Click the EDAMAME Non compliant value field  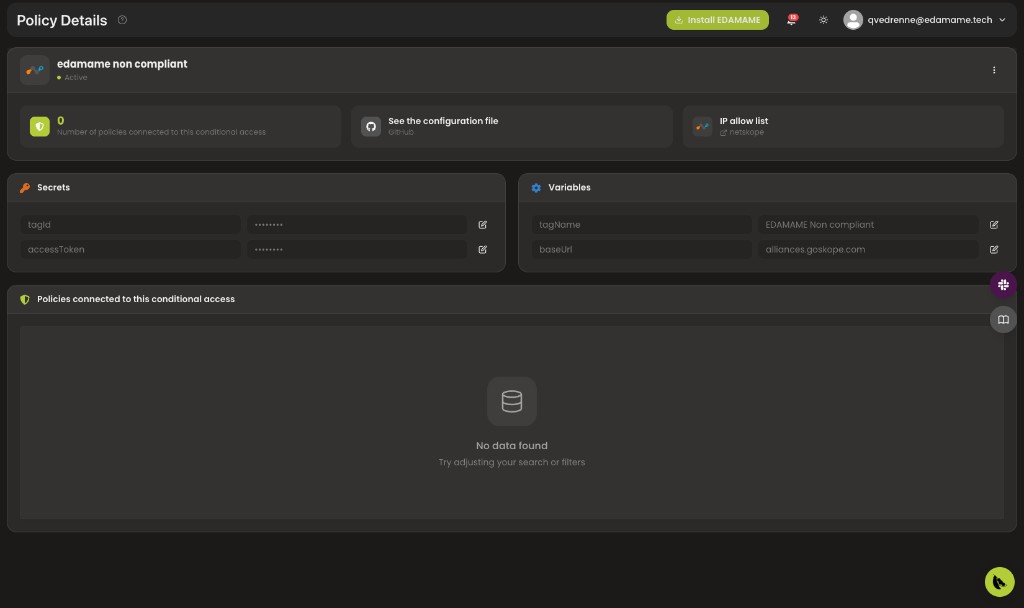868,225
